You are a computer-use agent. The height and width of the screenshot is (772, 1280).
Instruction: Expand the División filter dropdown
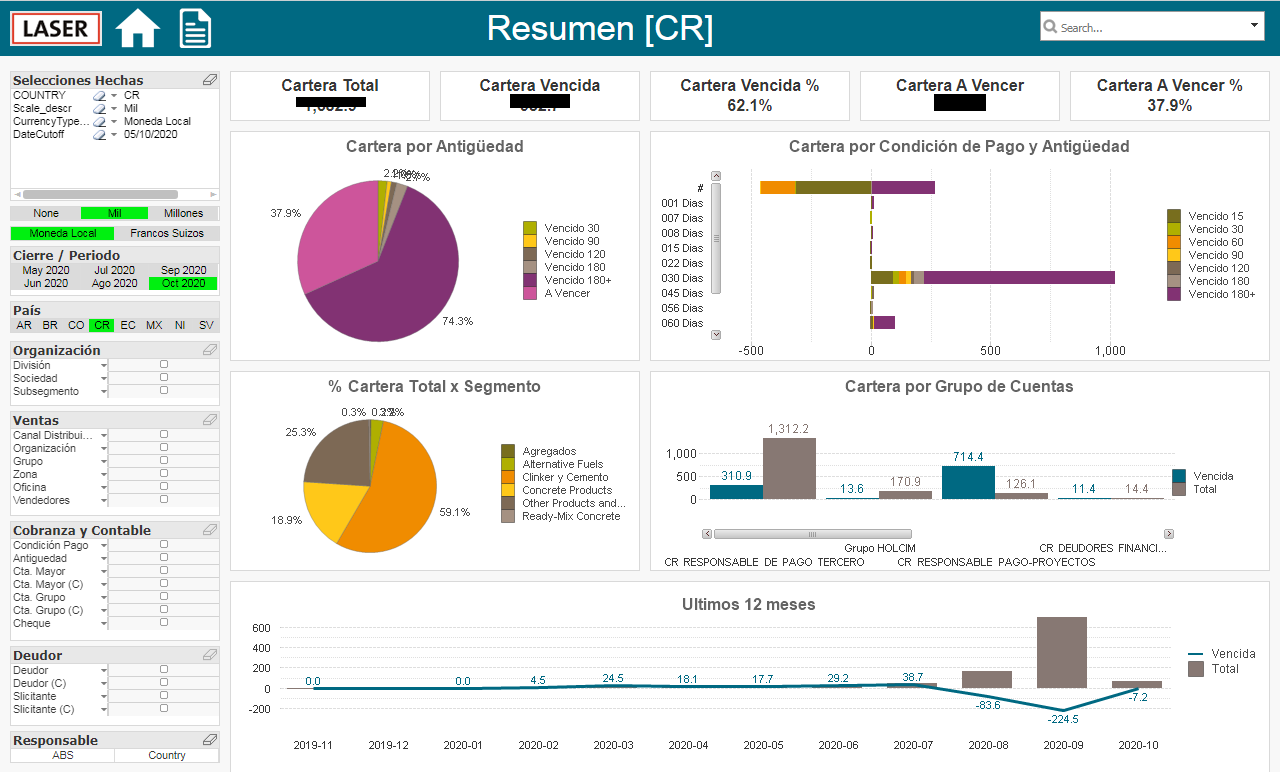click(104, 366)
